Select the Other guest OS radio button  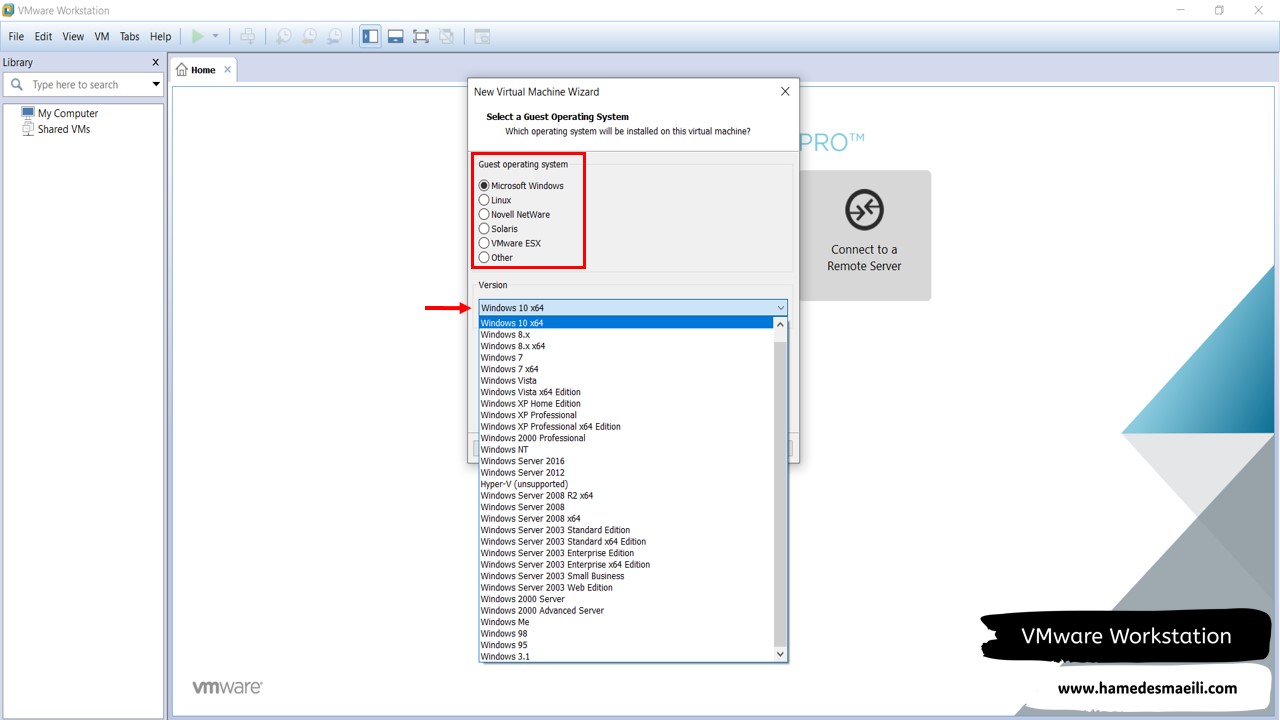tap(484, 257)
